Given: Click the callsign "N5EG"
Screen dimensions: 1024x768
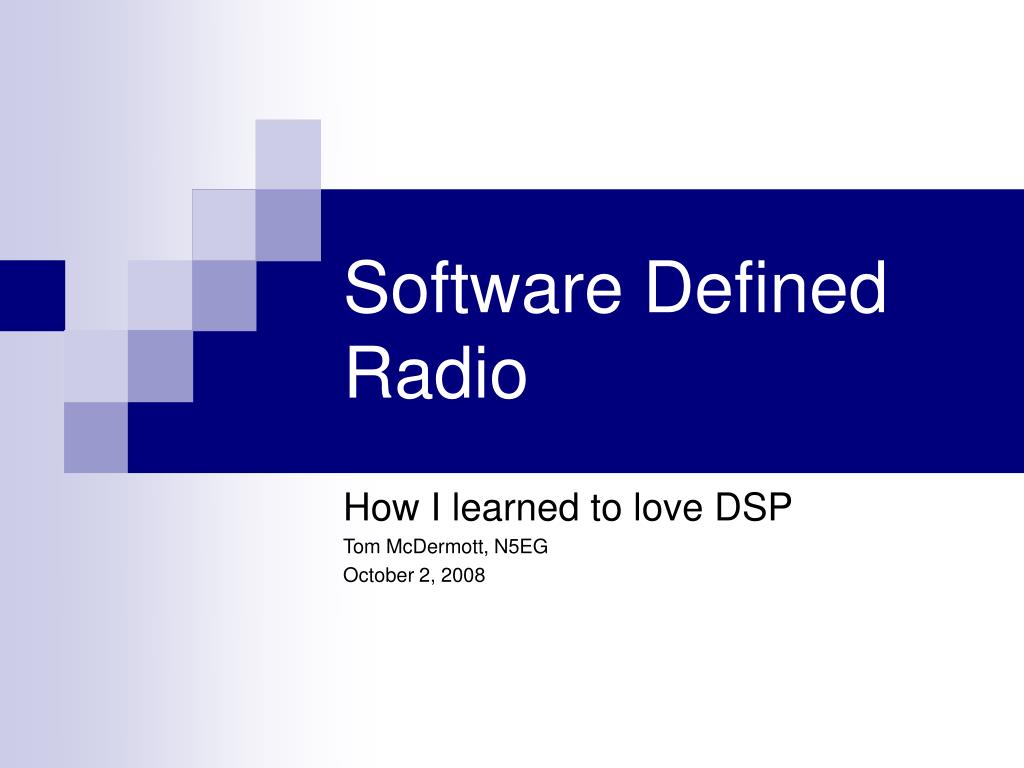Looking at the screenshot, I should point(520,546).
